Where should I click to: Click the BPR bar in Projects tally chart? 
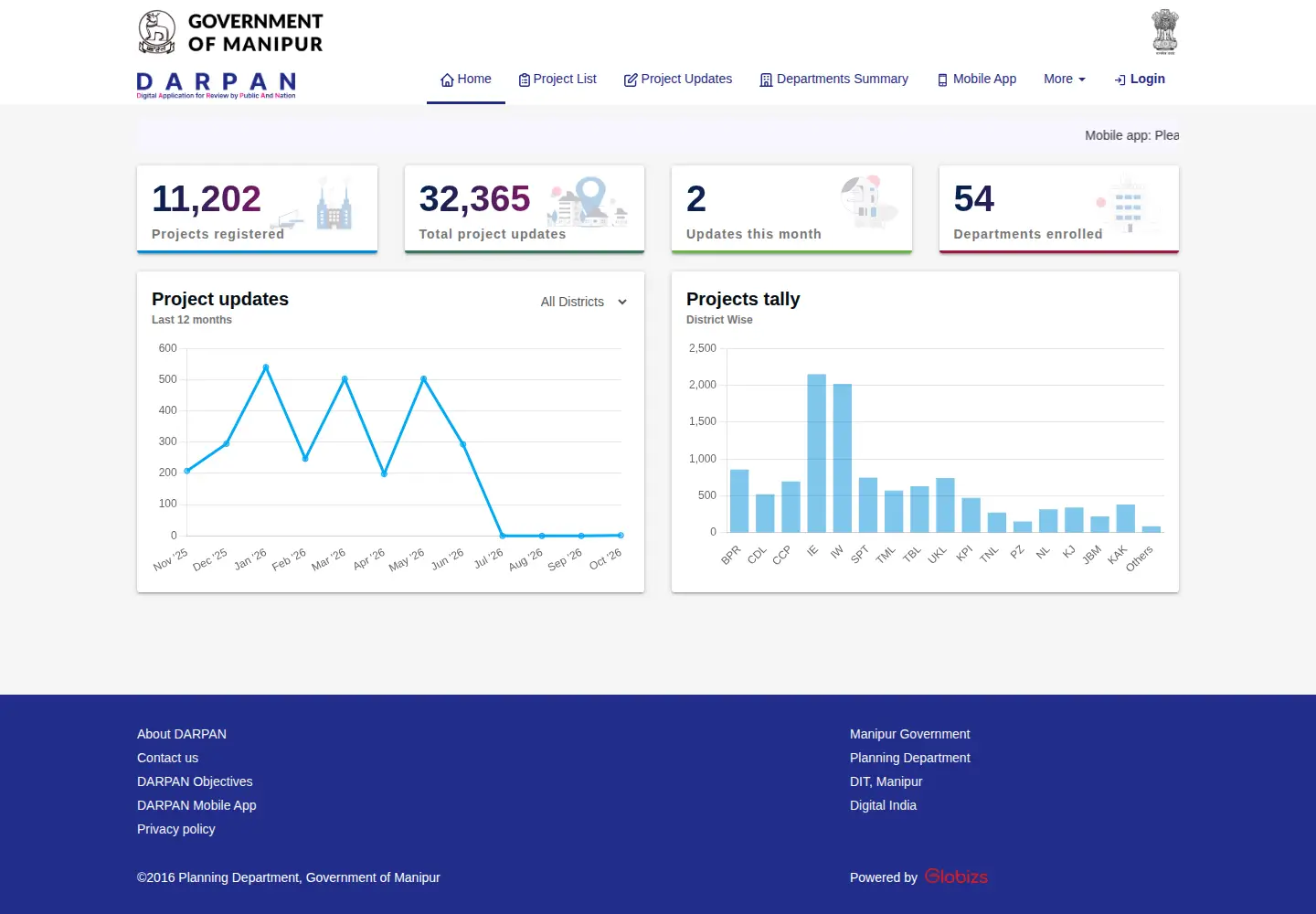pos(739,501)
